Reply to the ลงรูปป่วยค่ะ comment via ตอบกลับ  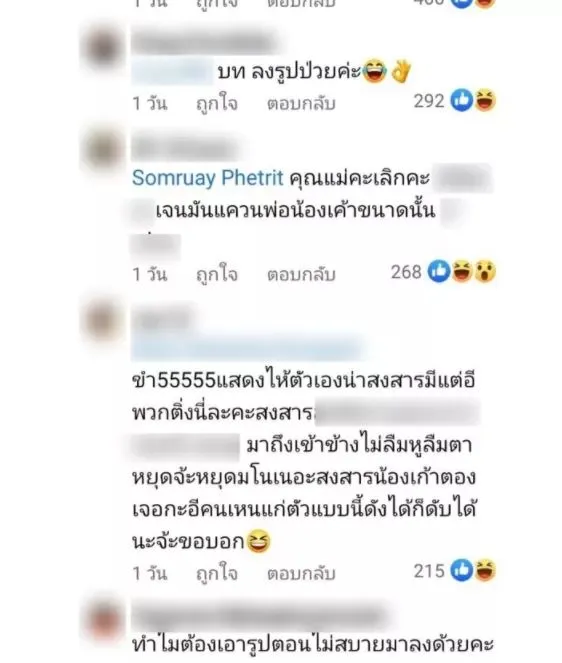301,104
